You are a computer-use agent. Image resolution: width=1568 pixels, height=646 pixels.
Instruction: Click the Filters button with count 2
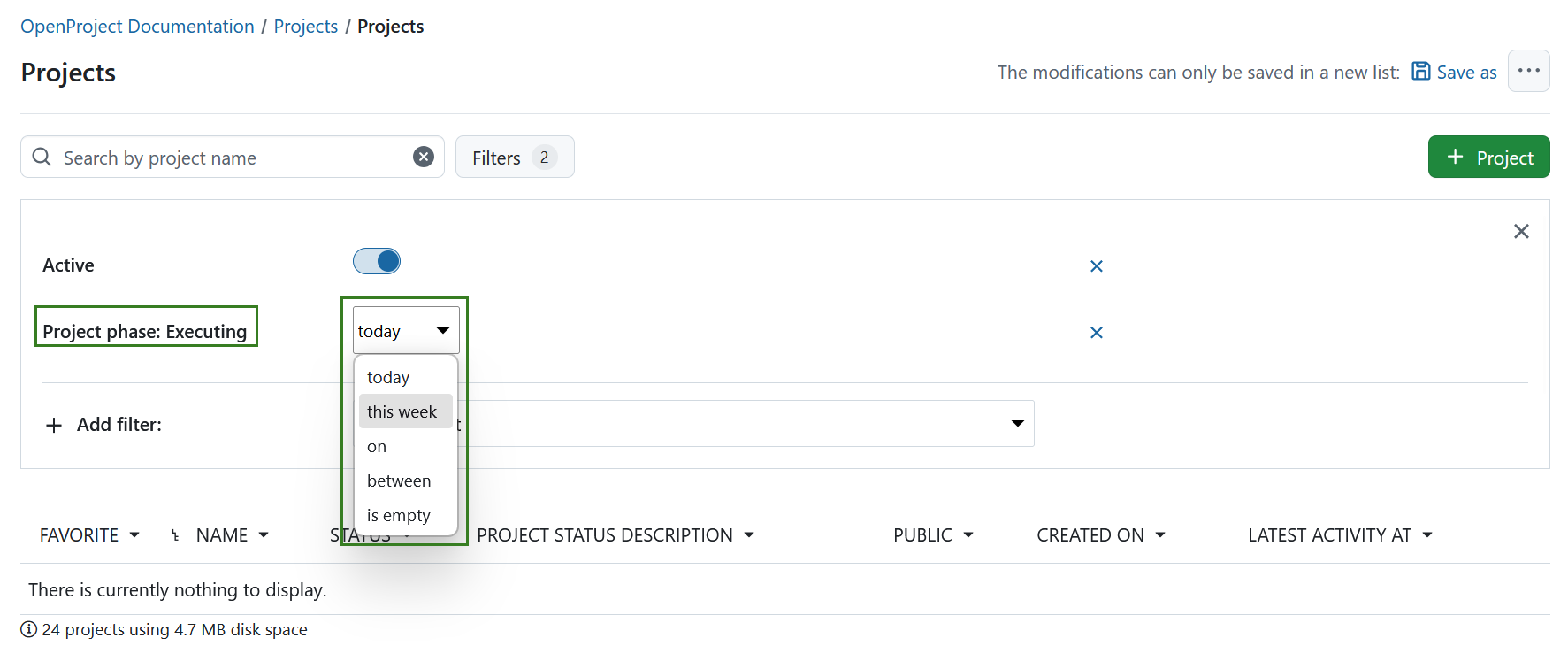pos(514,158)
